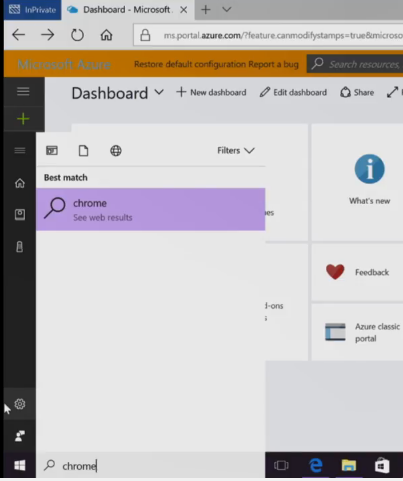Open the Feedback heart tile
403x481 pixels.
pyautogui.click(x=357, y=272)
